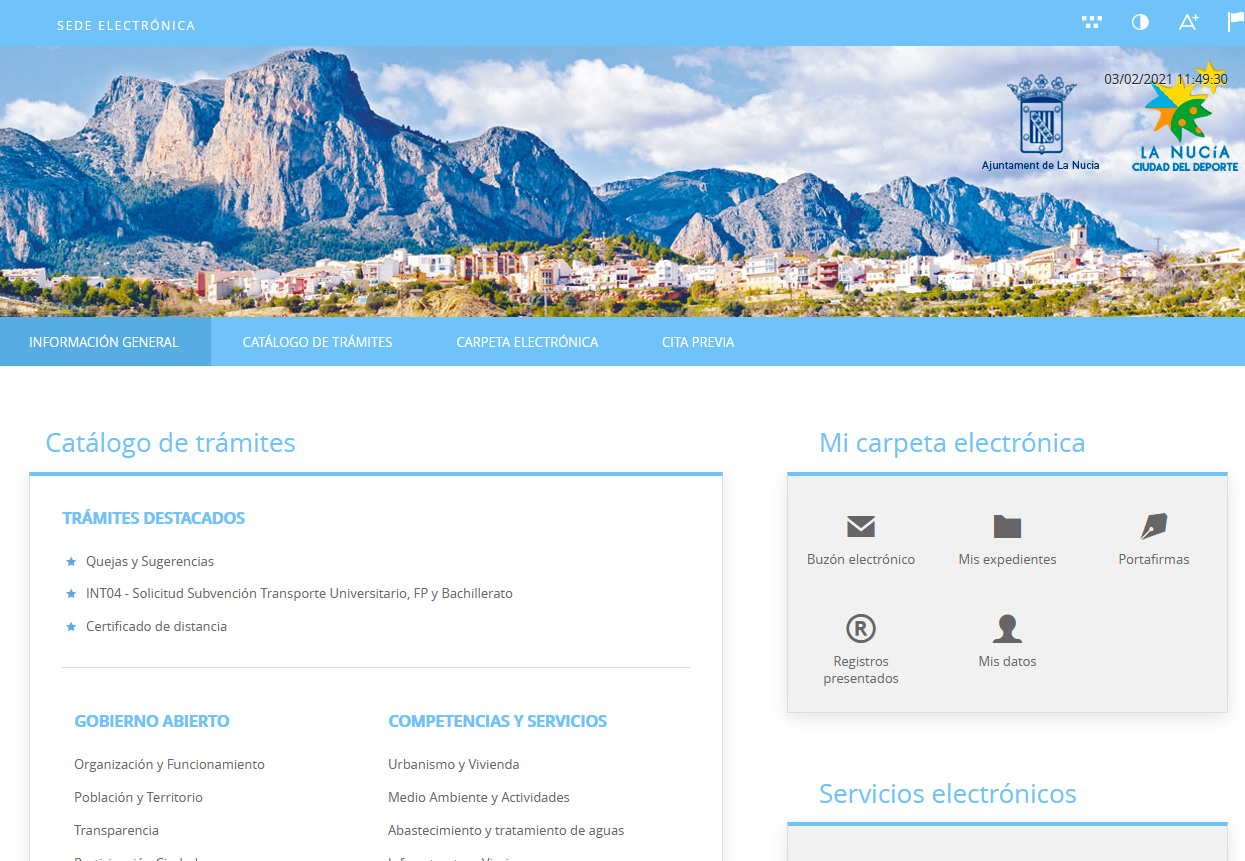This screenshot has width=1245, height=861.
Task: Open the Carpeta Electrónica tab
Action: point(527,342)
